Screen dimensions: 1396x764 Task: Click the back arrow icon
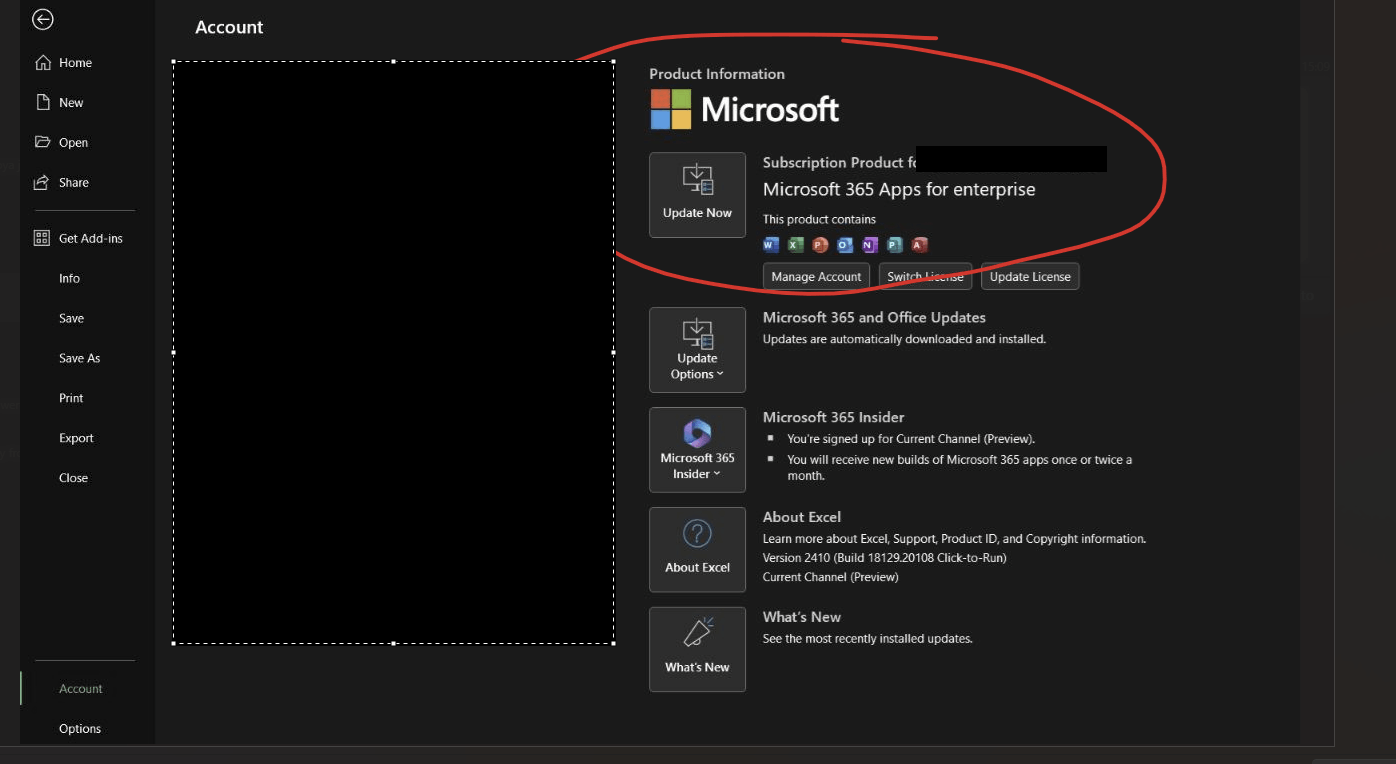43,19
